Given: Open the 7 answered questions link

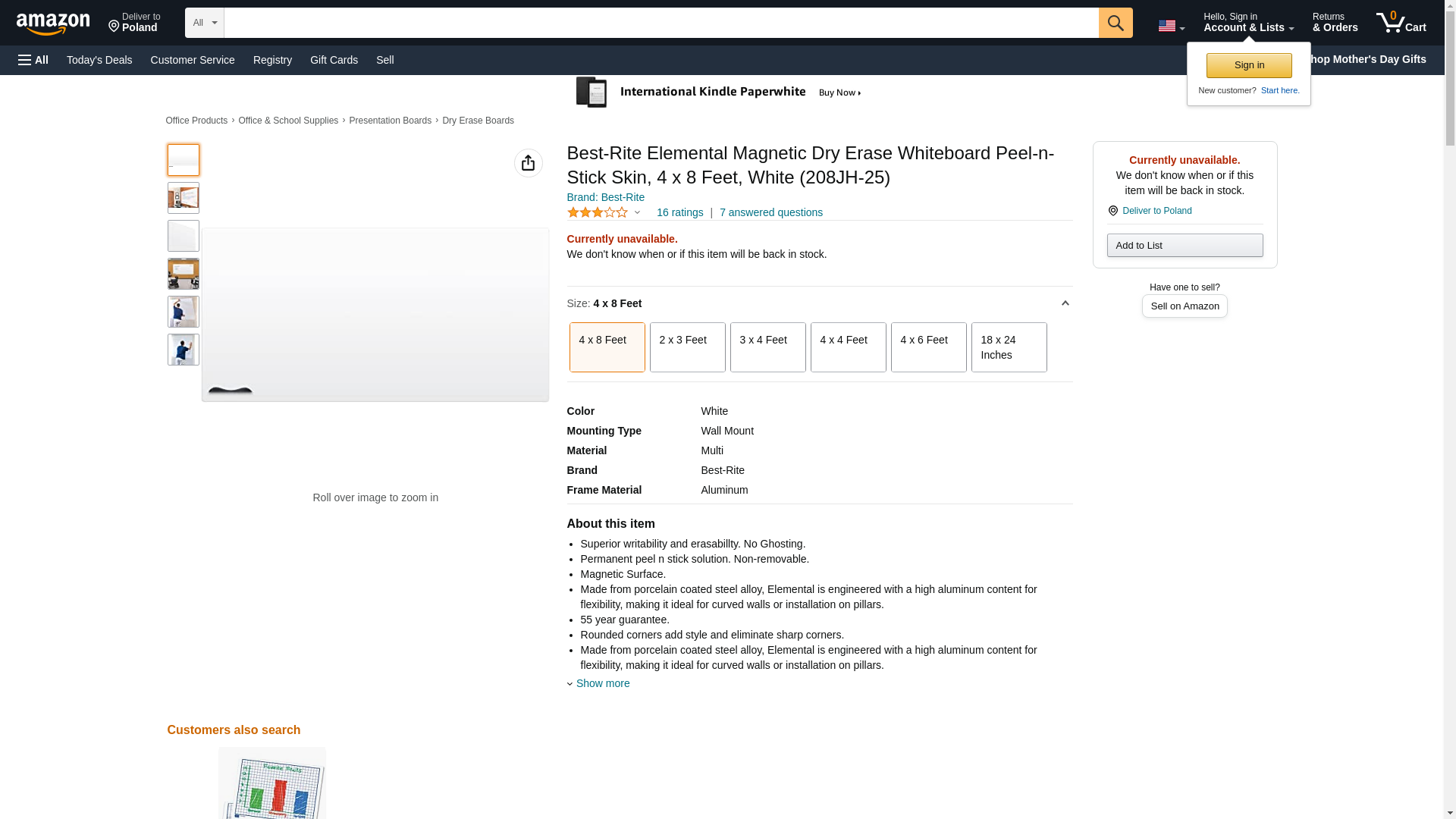Looking at the screenshot, I should pyautogui.click(x=770, y=212).
